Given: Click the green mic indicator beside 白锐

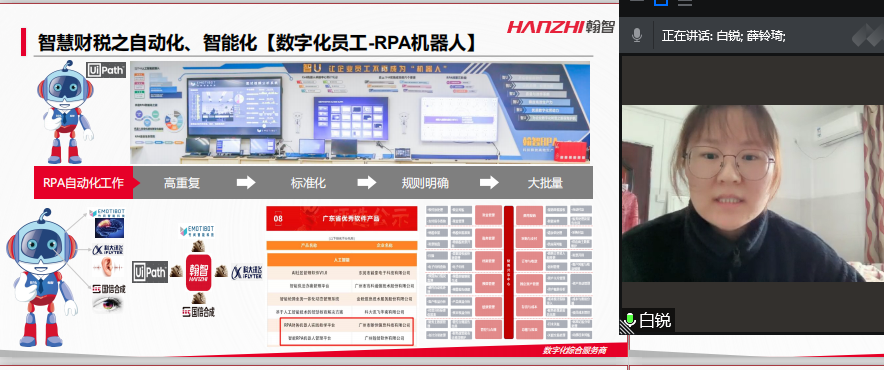Looking at the screenshot, I should click(x=629, y=320).
